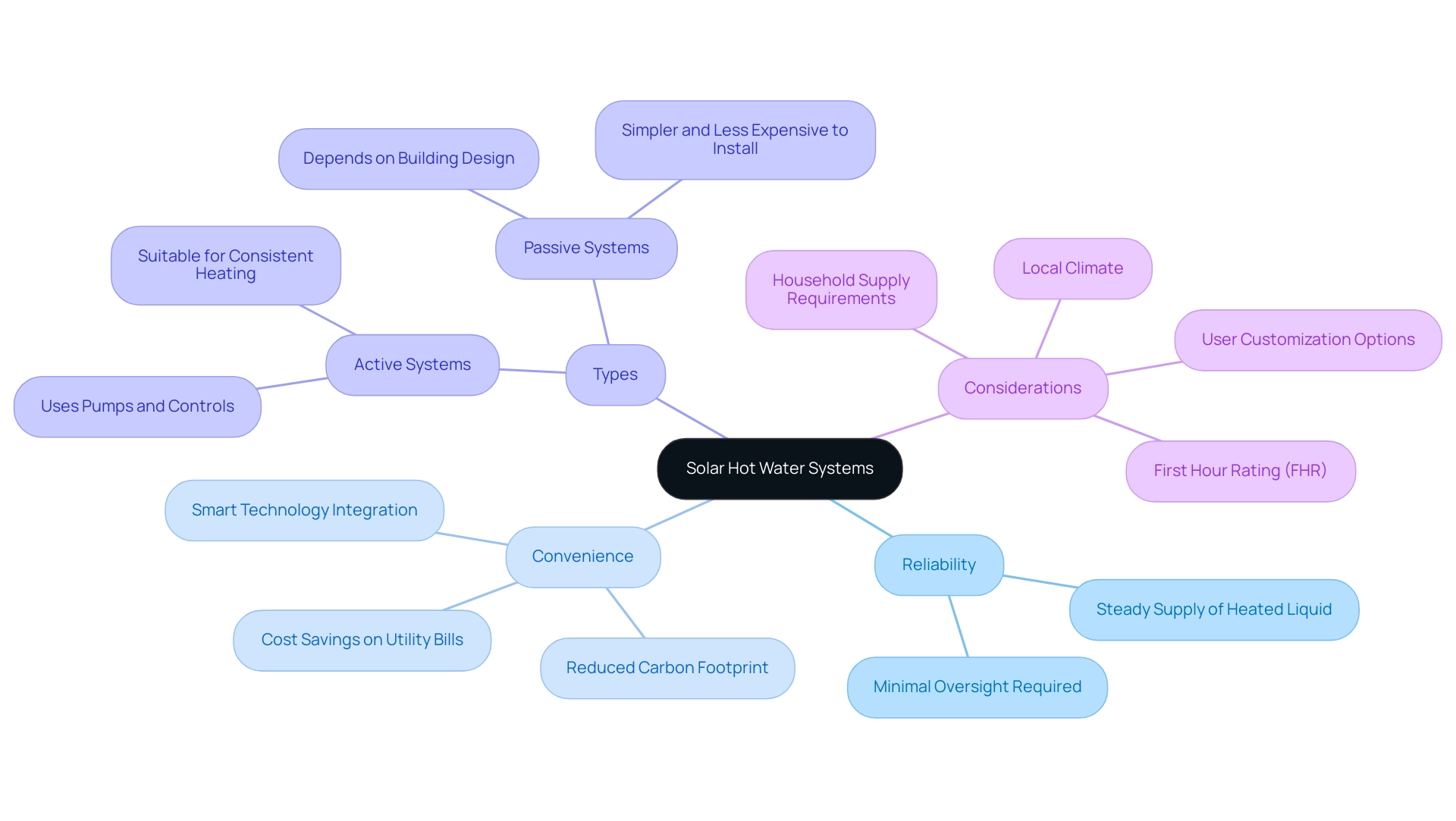
Task: Select the Convenience branch node
Action: click(585, 556)
